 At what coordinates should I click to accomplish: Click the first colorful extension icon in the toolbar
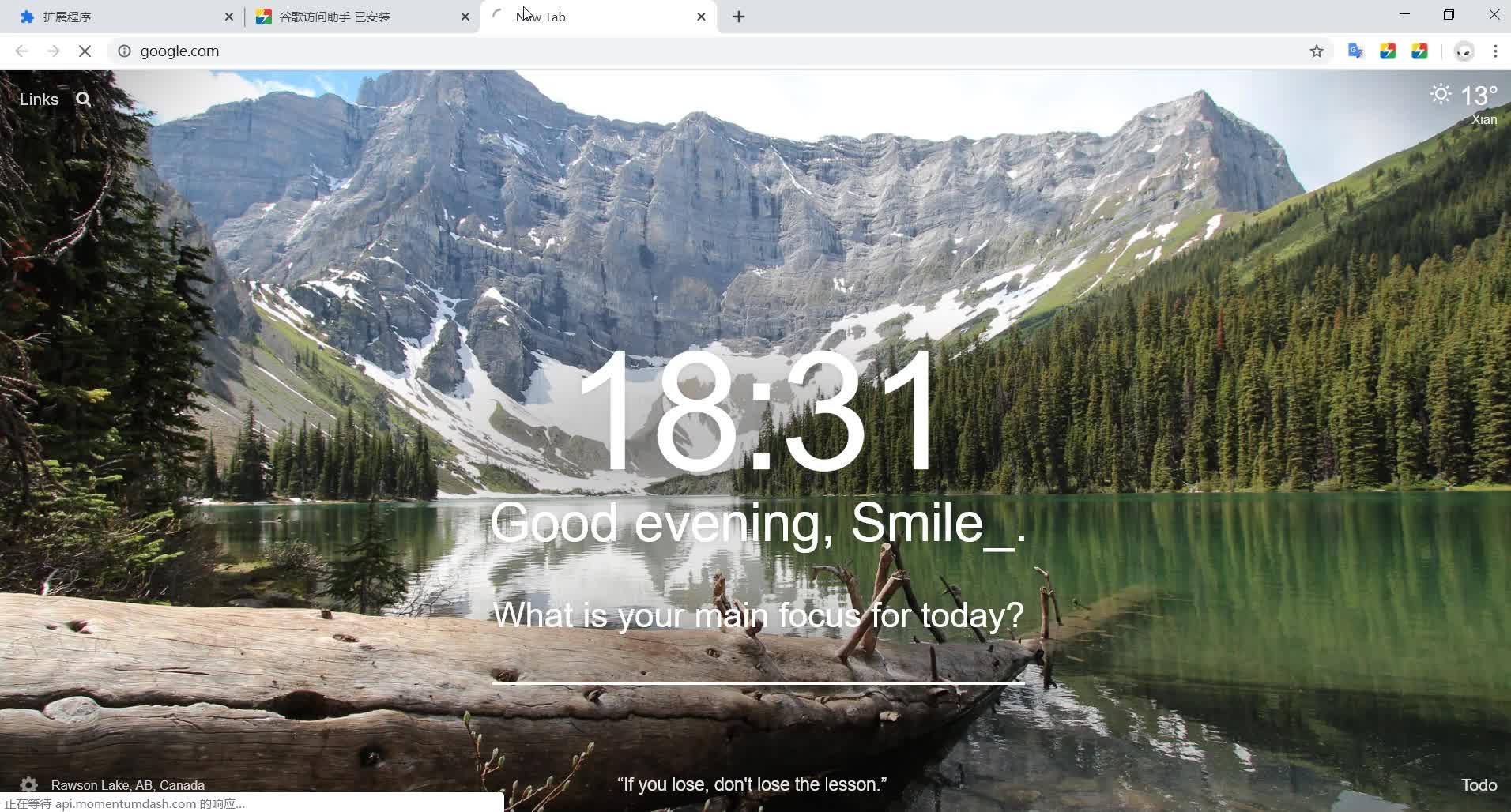1388,51
